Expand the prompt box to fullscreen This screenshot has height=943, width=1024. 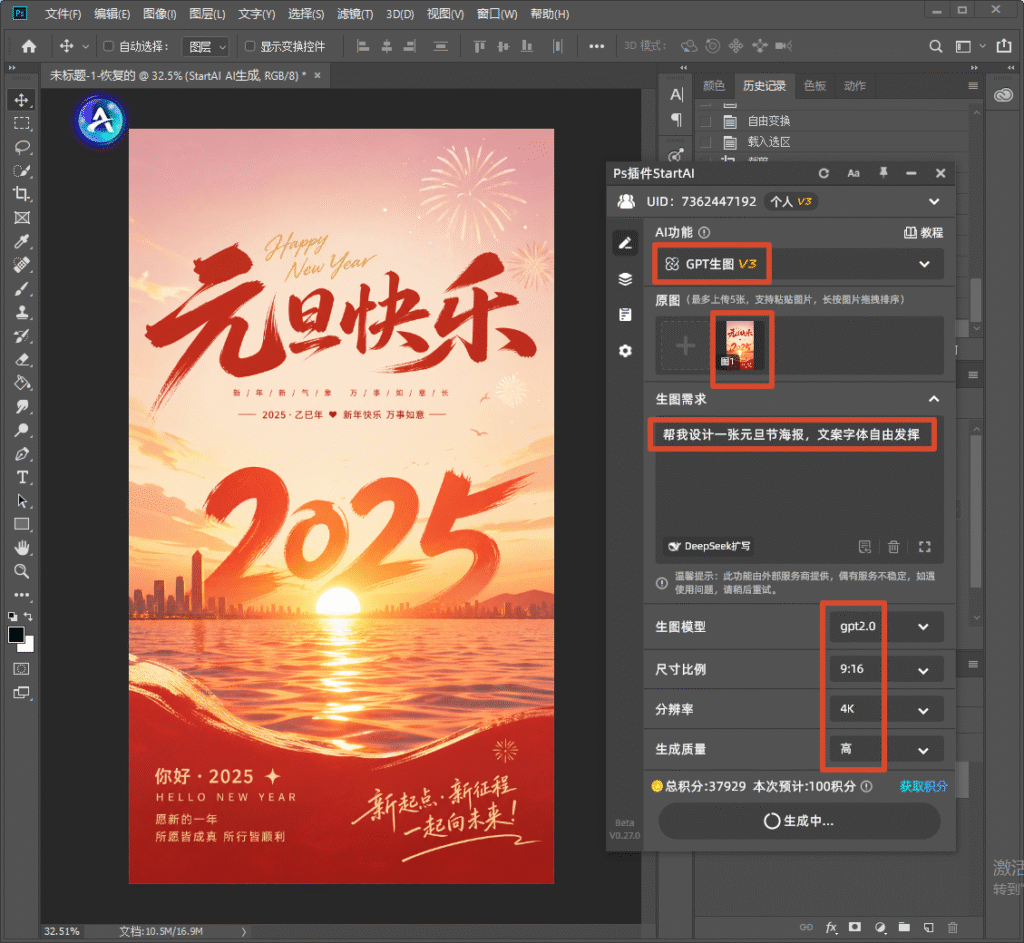[925, 547]
